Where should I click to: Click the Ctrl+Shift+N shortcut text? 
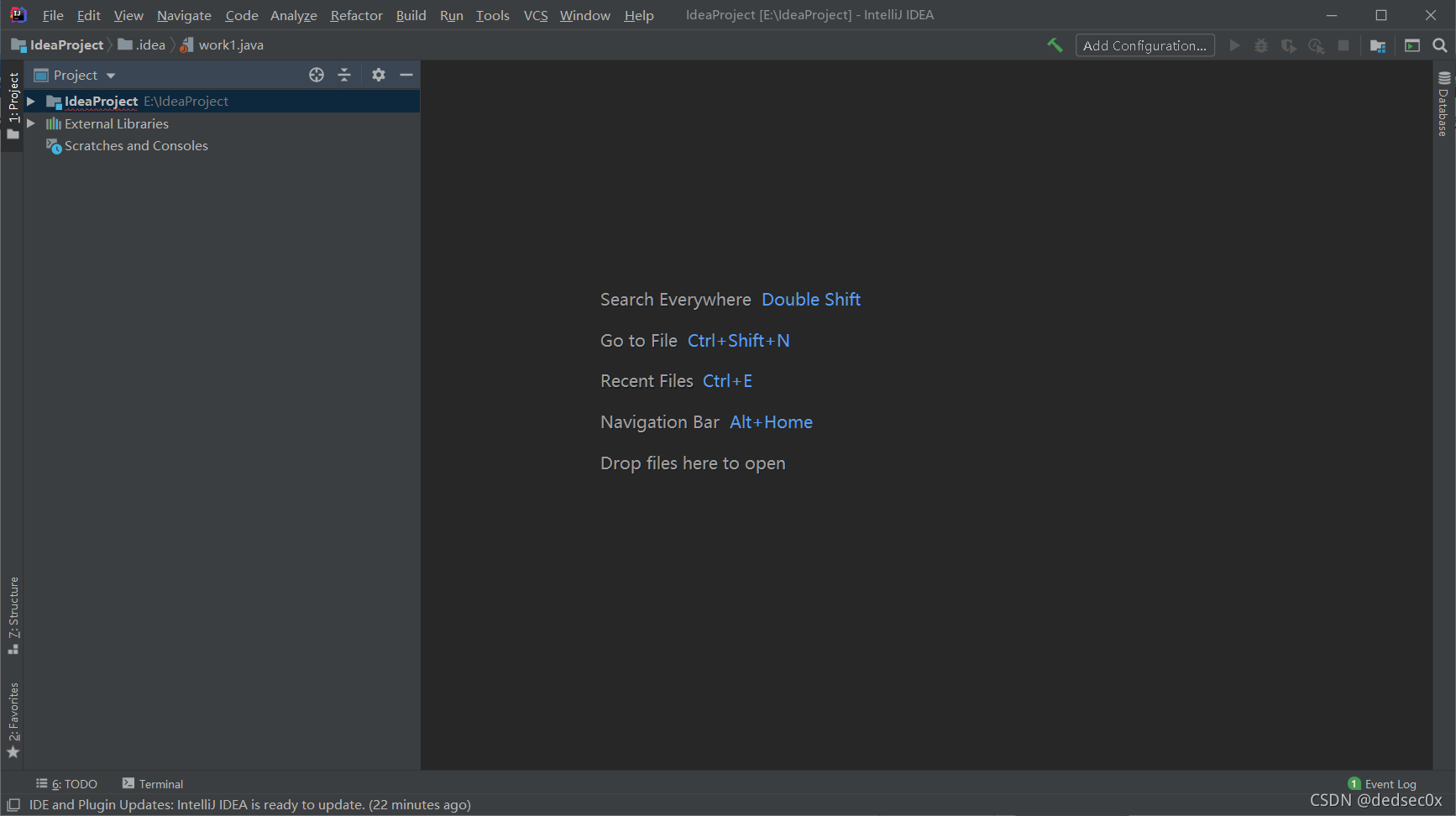coord(739,341)
